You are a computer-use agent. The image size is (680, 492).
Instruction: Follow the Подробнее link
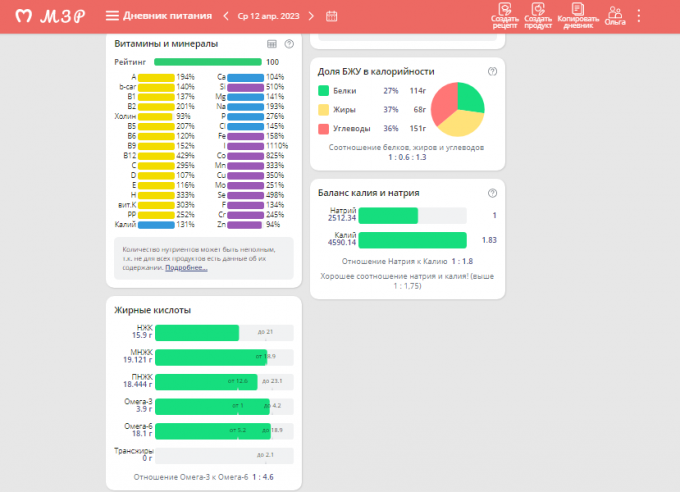pyautogui.click(x=186, y=268)
